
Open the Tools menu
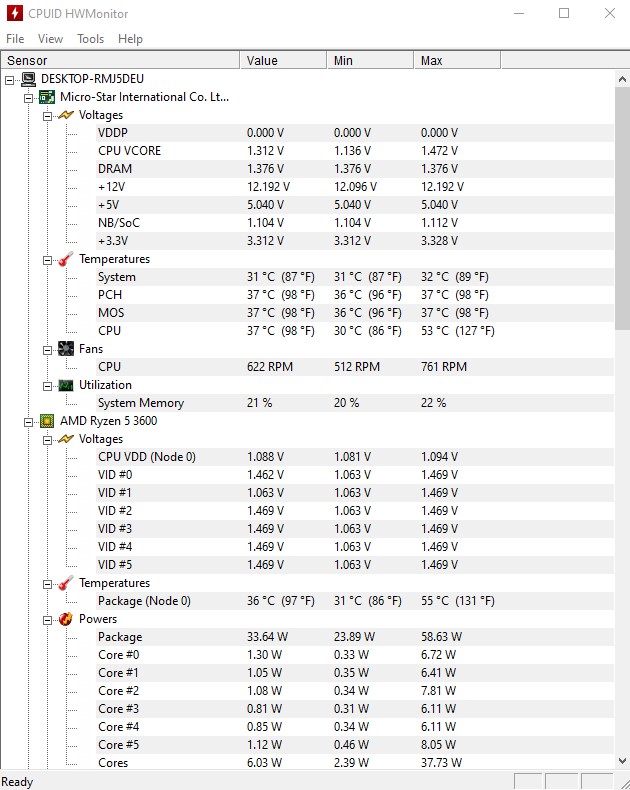pyautogui.click(x=90, y=39)
